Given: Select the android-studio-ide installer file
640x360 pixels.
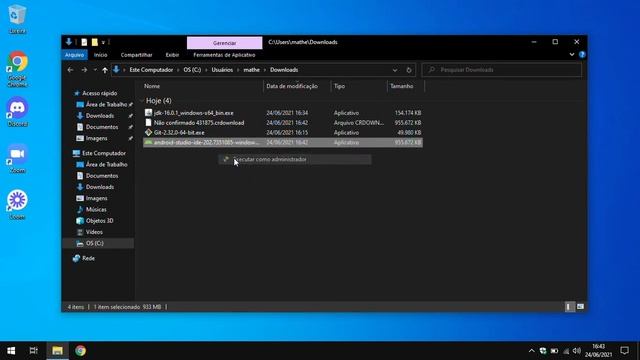Looking at the screenshot, I should [283, 142].
